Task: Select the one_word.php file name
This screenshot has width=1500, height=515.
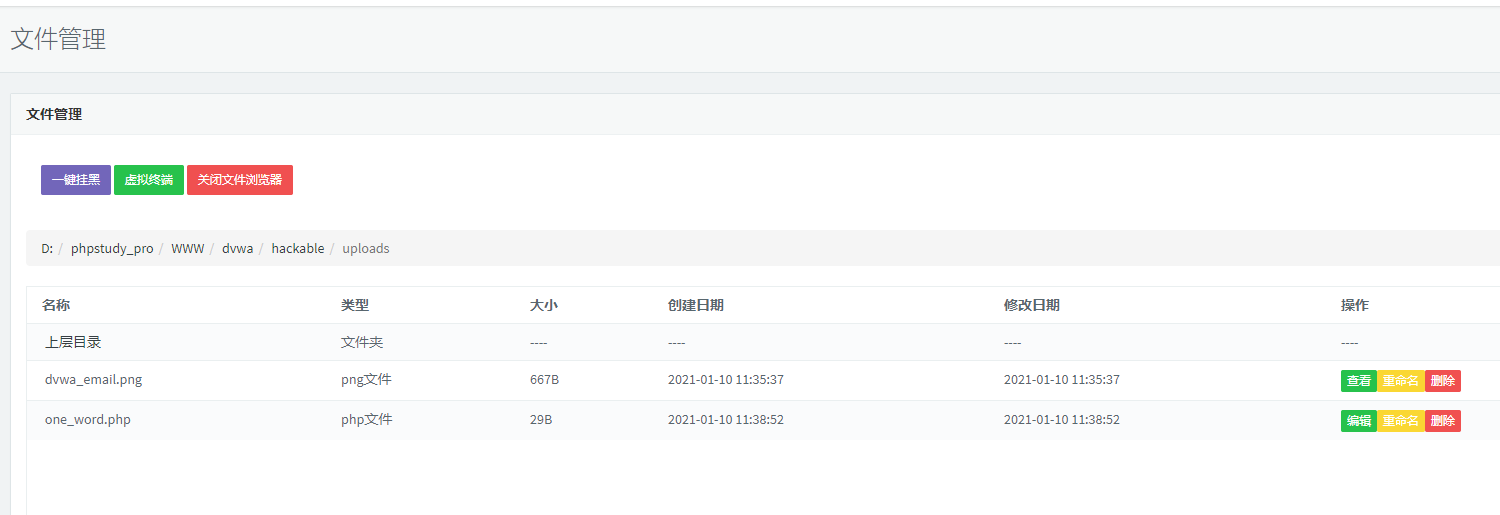Action: click(x=88, y=420)
